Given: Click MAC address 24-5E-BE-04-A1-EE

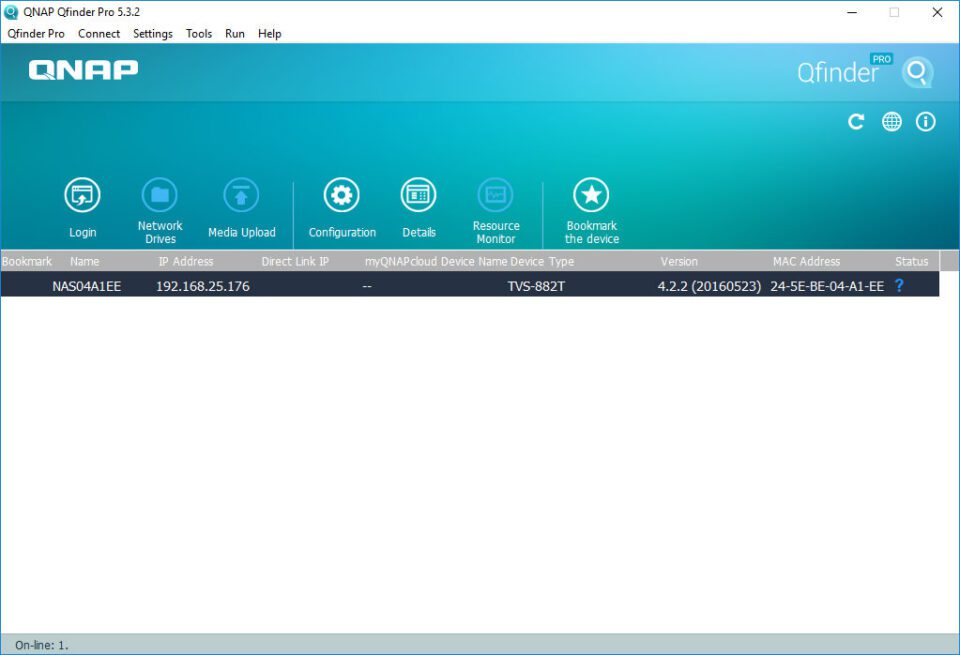Looking at the screenshot, I should pyautogui.click(x=827, y=286).
